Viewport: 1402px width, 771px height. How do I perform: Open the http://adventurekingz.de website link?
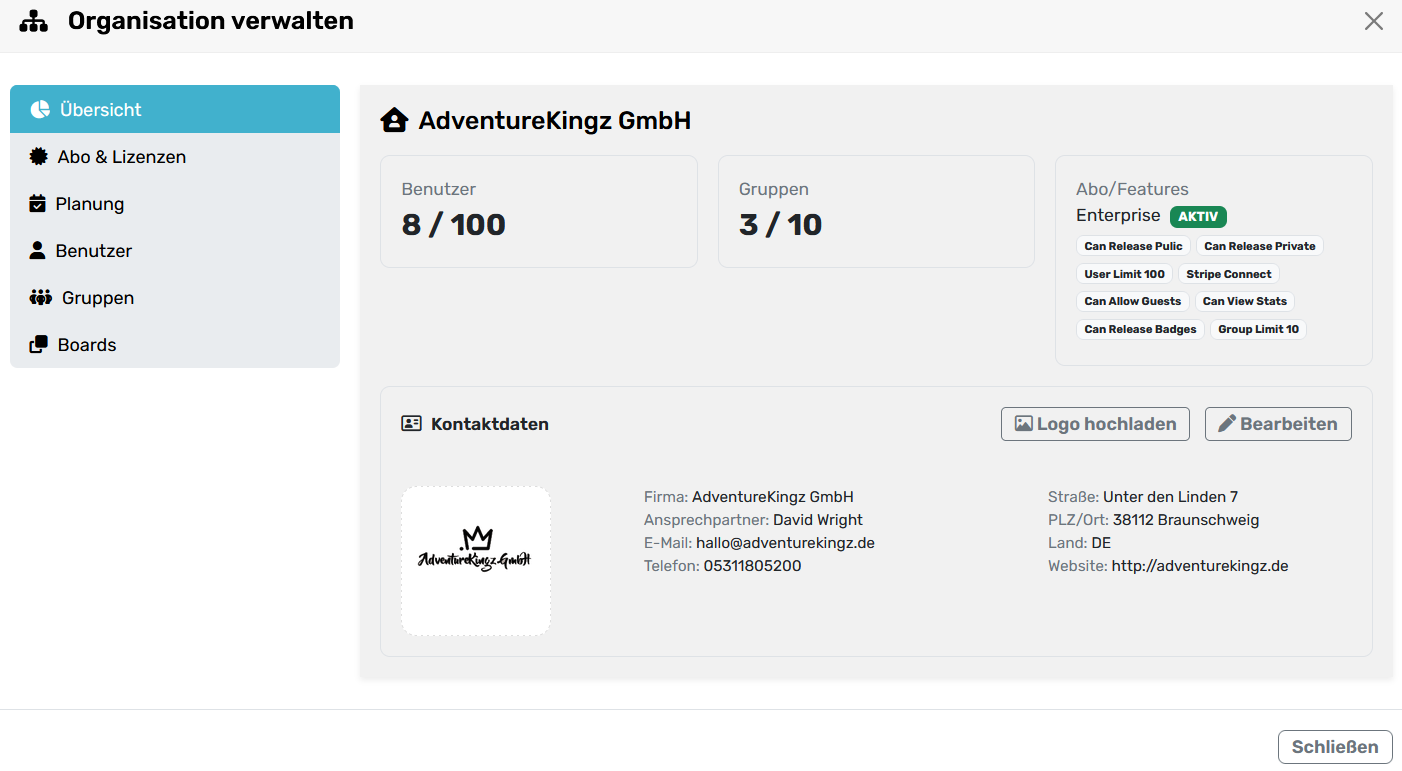tap(1199, 566)
